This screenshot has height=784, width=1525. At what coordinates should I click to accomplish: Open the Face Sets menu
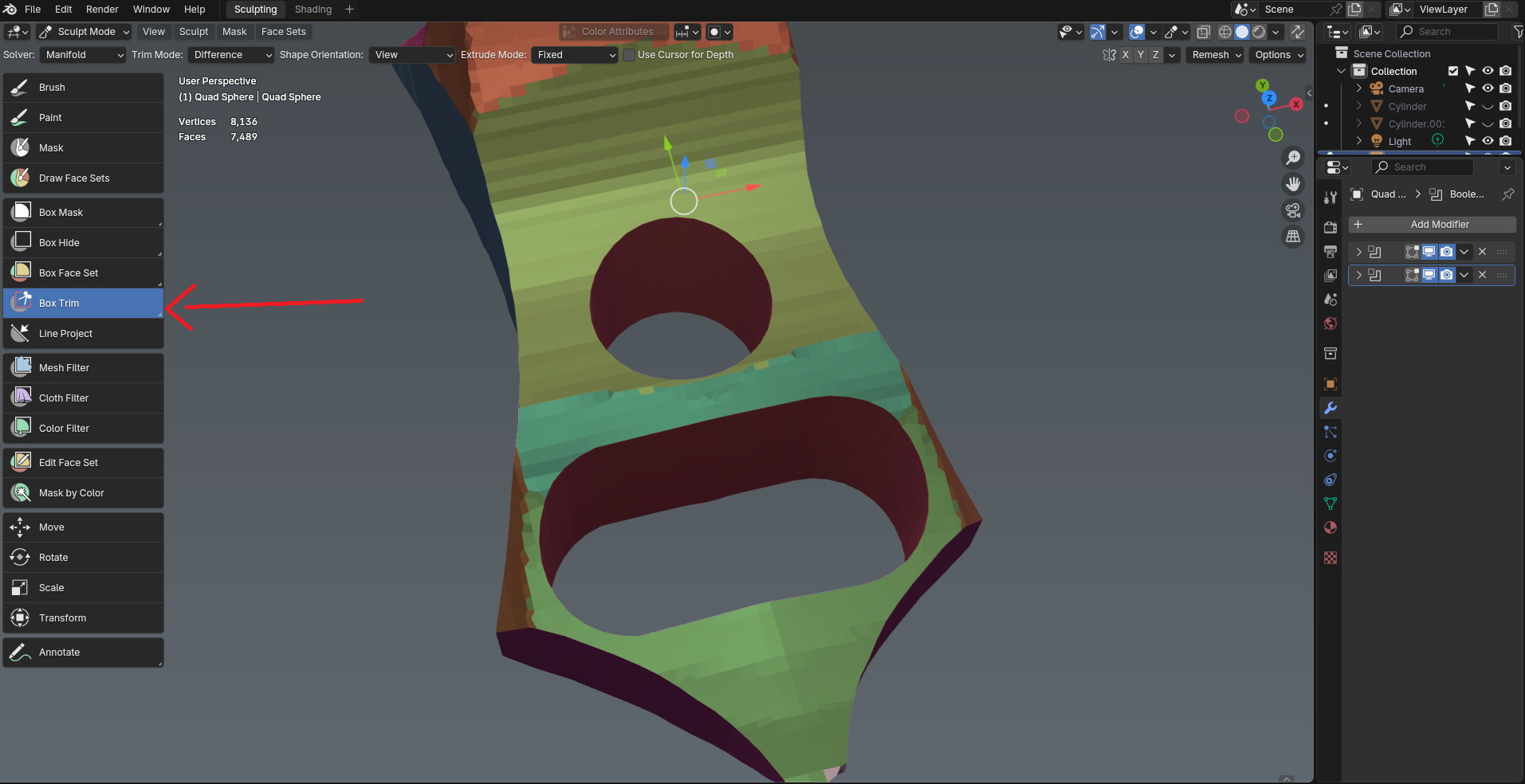point(284,32)
